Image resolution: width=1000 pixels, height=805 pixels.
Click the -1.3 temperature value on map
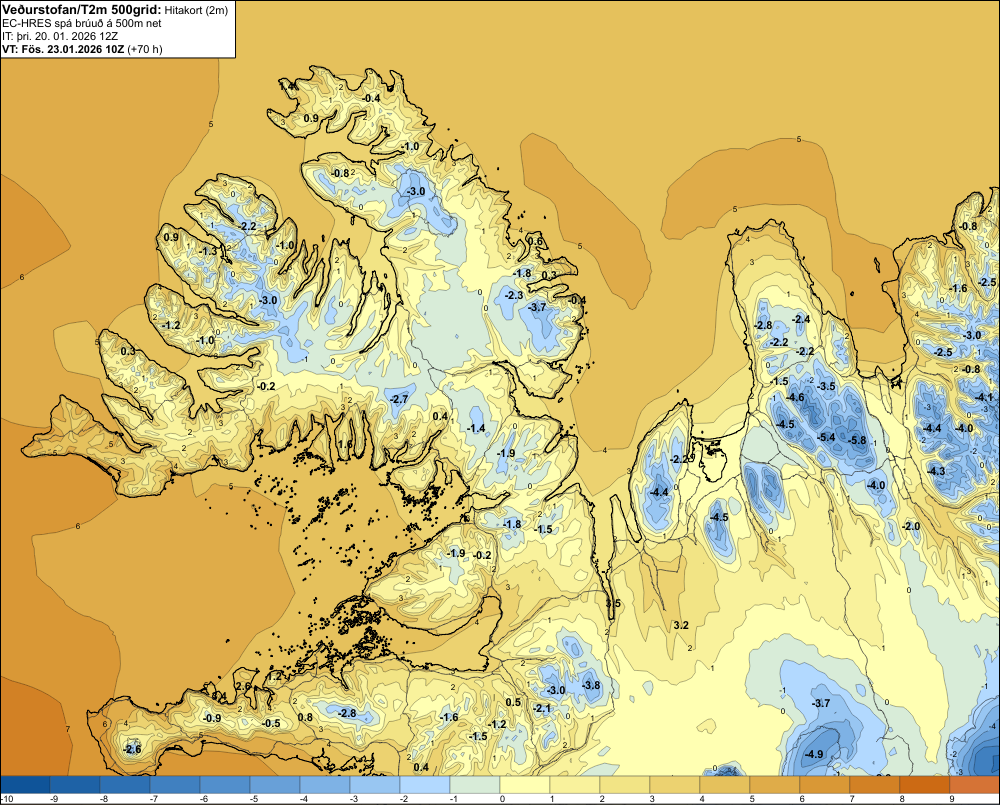pos(208,251)
